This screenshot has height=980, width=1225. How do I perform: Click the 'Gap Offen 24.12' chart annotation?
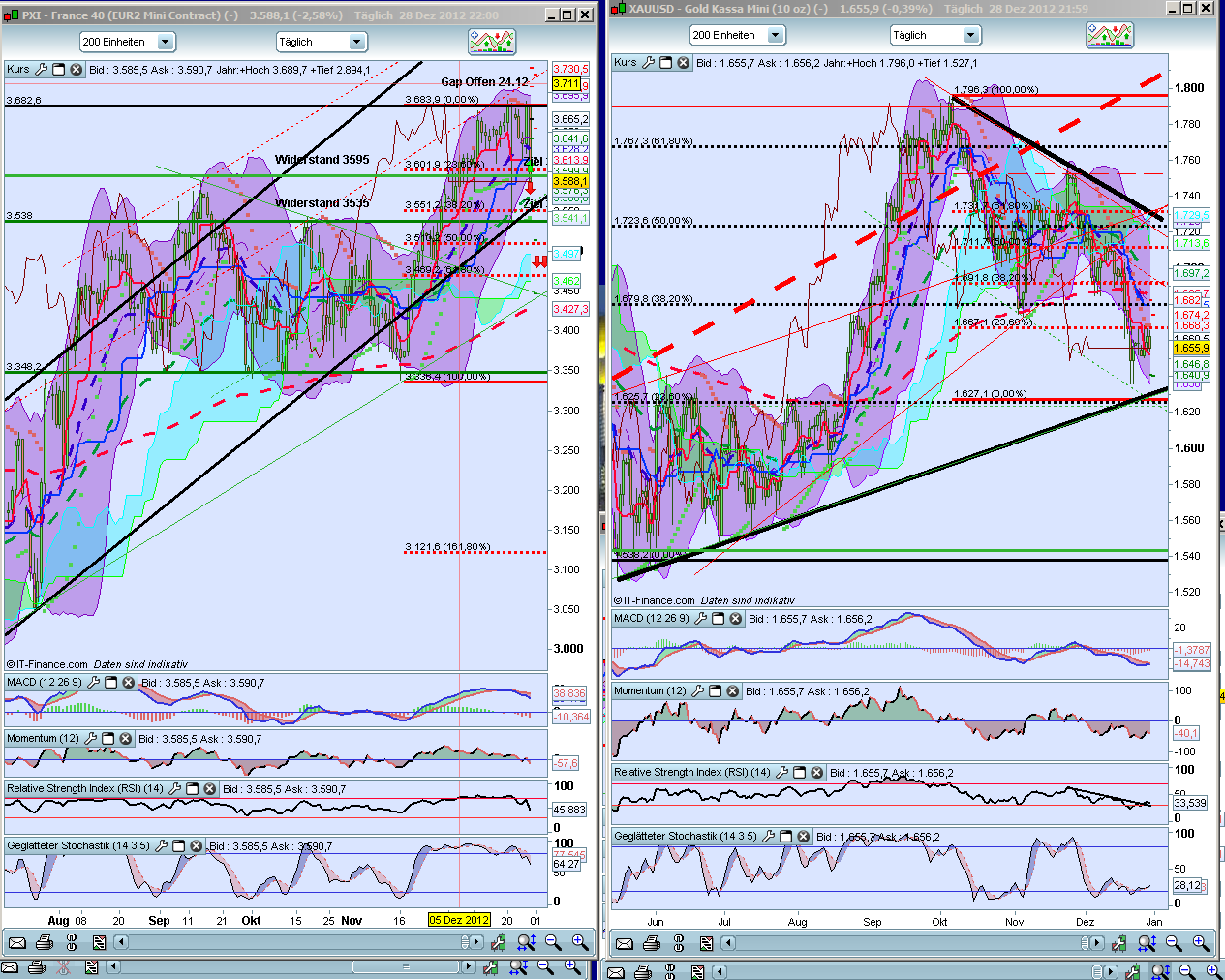click(x=485, y=82)
